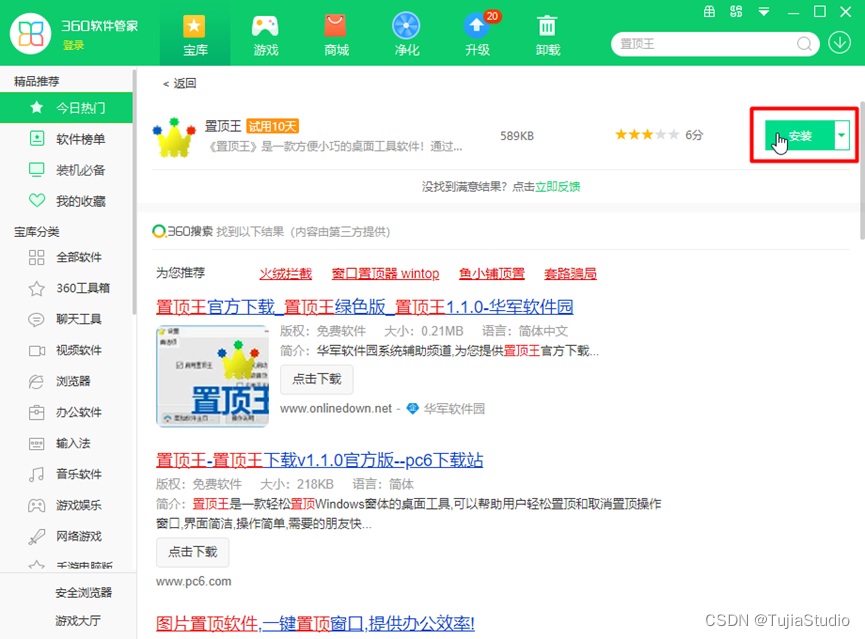The image size is (865, 639).
Task: Open the 图片置顶软件 result title
Action: click(315, 624)
